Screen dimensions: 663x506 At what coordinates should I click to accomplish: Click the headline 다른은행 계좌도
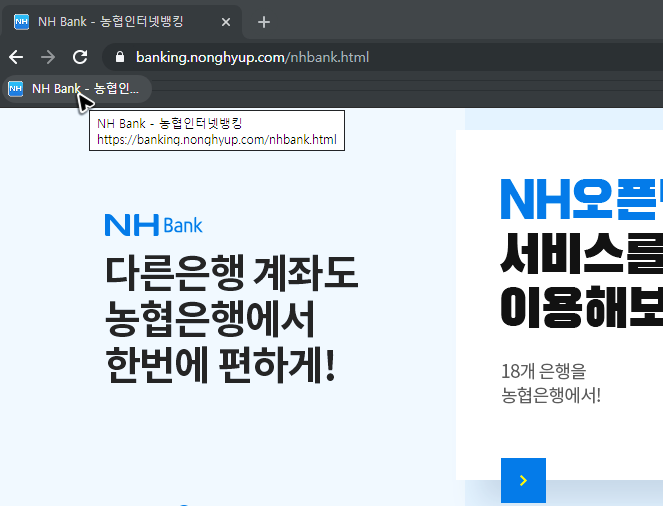coord(231,273)
